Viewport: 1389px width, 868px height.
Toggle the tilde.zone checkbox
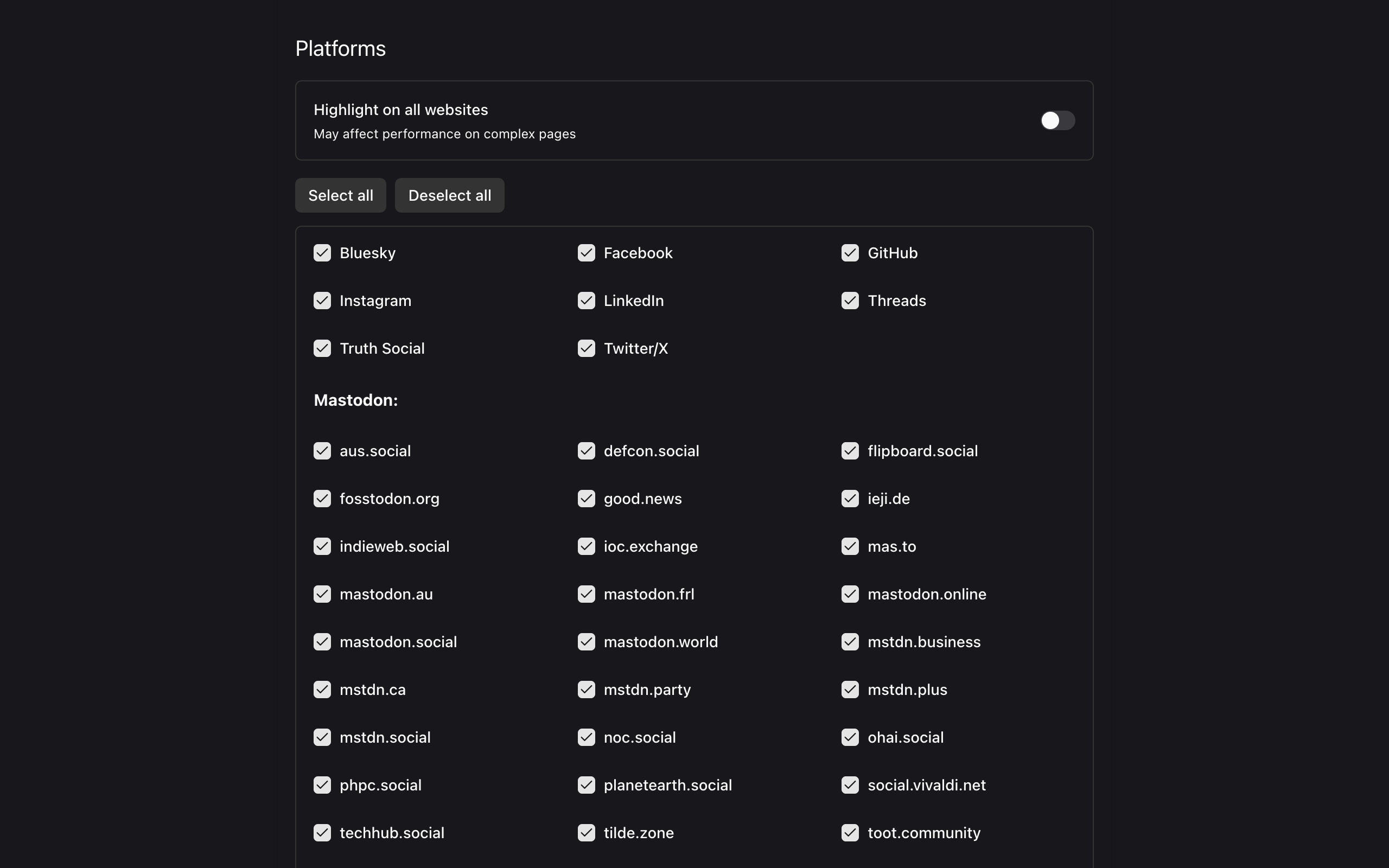point(586,832)
